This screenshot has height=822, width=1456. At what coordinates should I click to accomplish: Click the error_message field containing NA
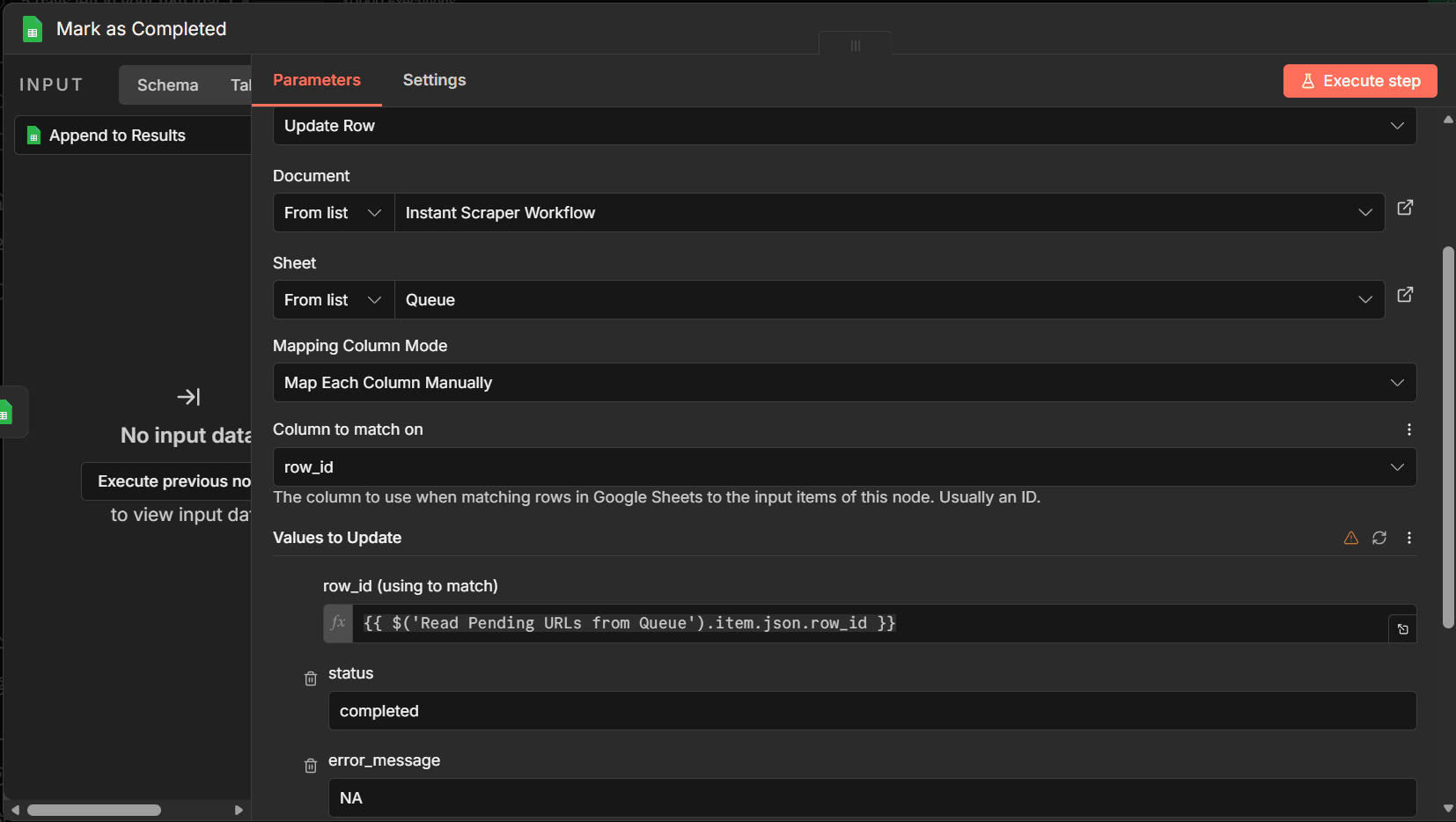point(872,797)
